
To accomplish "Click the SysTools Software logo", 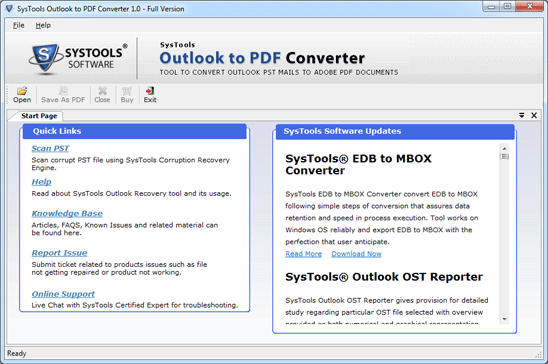I will click(78, 58).
